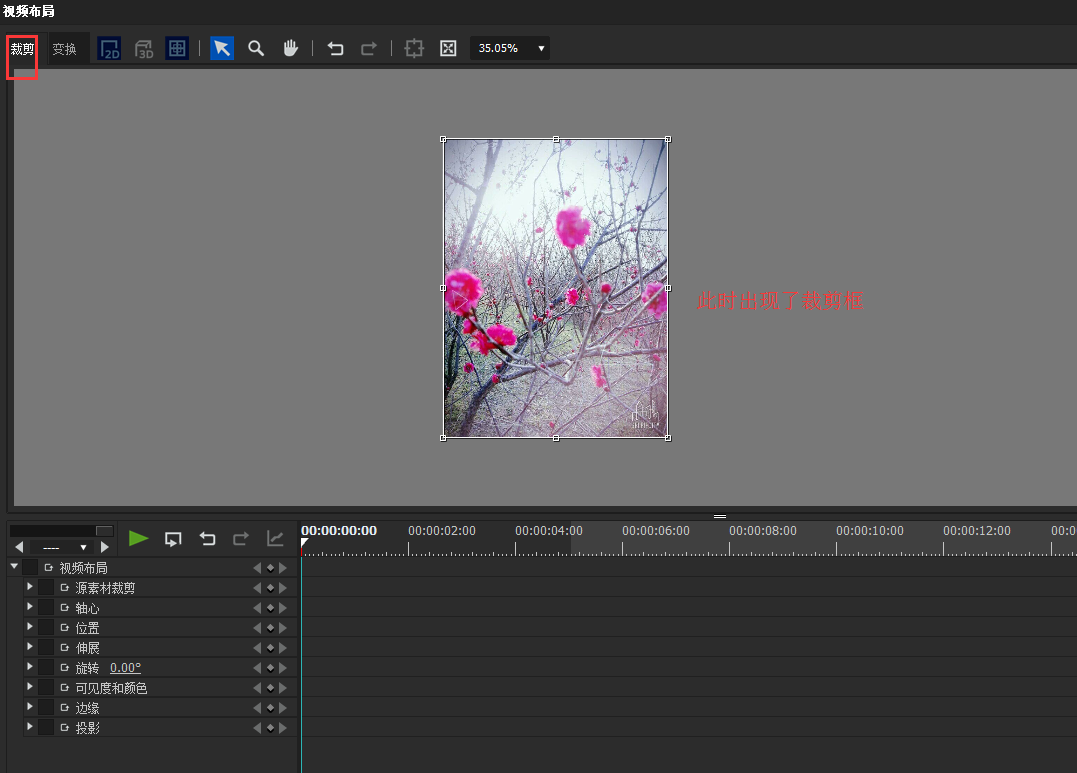The image size is (1077, 773).
Task: Click the fit-to-window icon
Action: coord(448,48)
